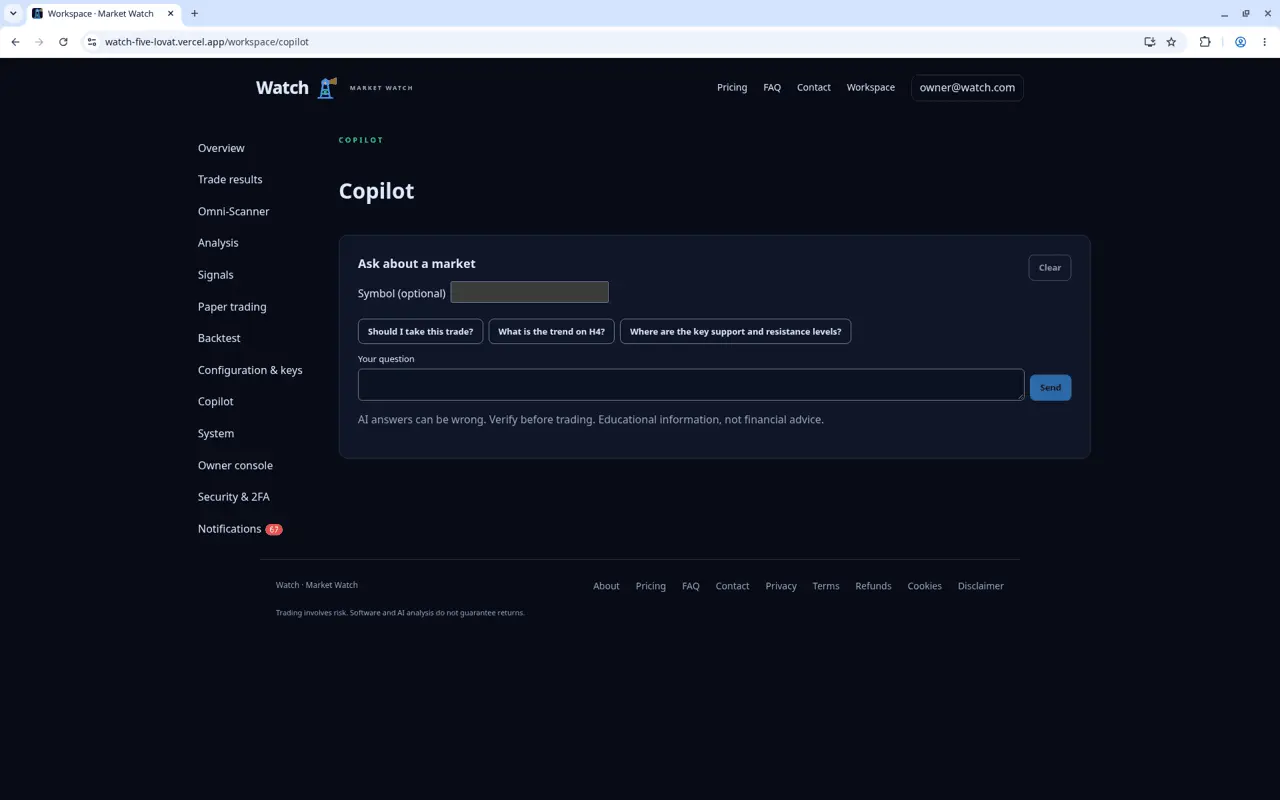Viewport: 1280px width, 800px height.
Task: Open Backtest from the sidebar
Action: pos(219,338)
